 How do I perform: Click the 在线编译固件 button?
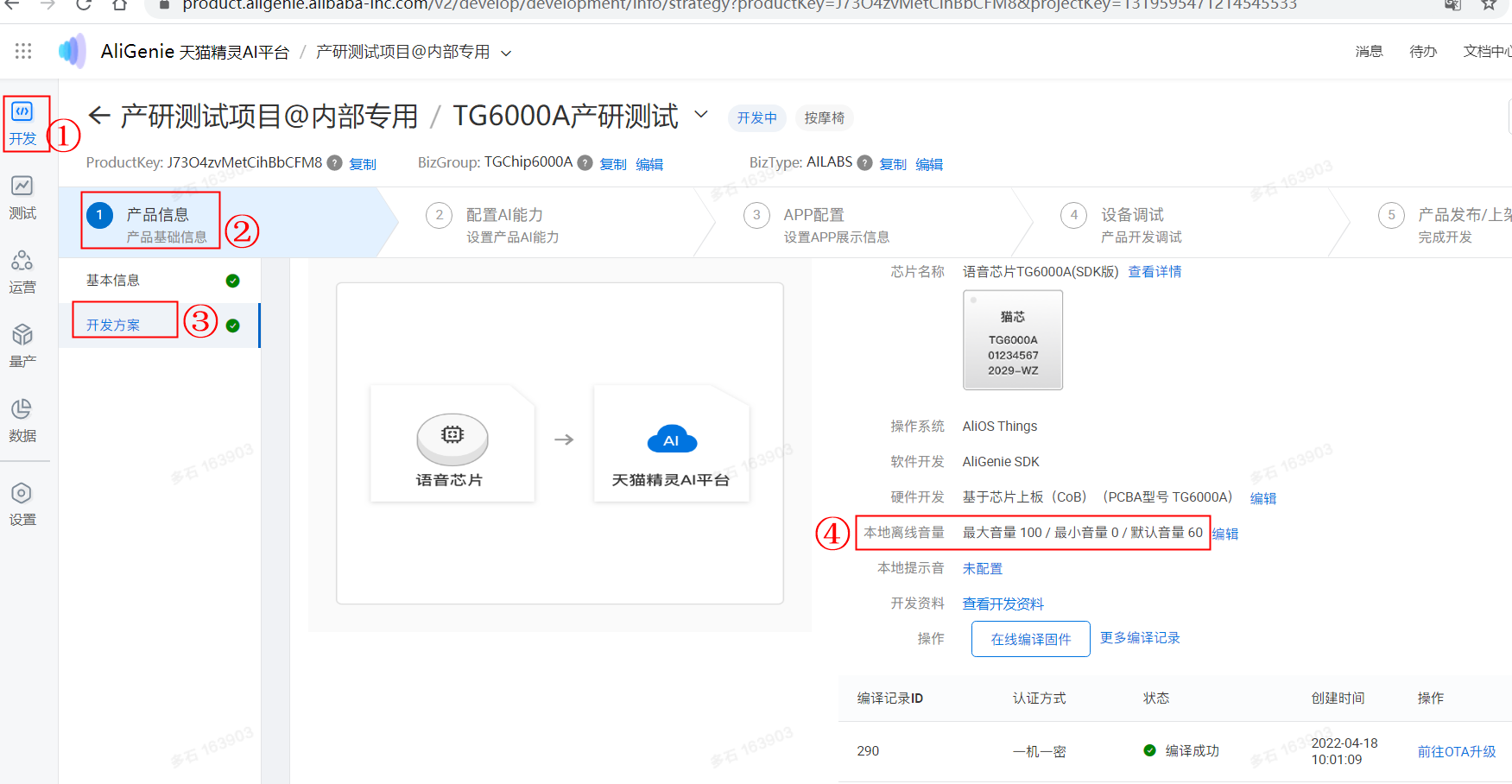point(1031,639)
